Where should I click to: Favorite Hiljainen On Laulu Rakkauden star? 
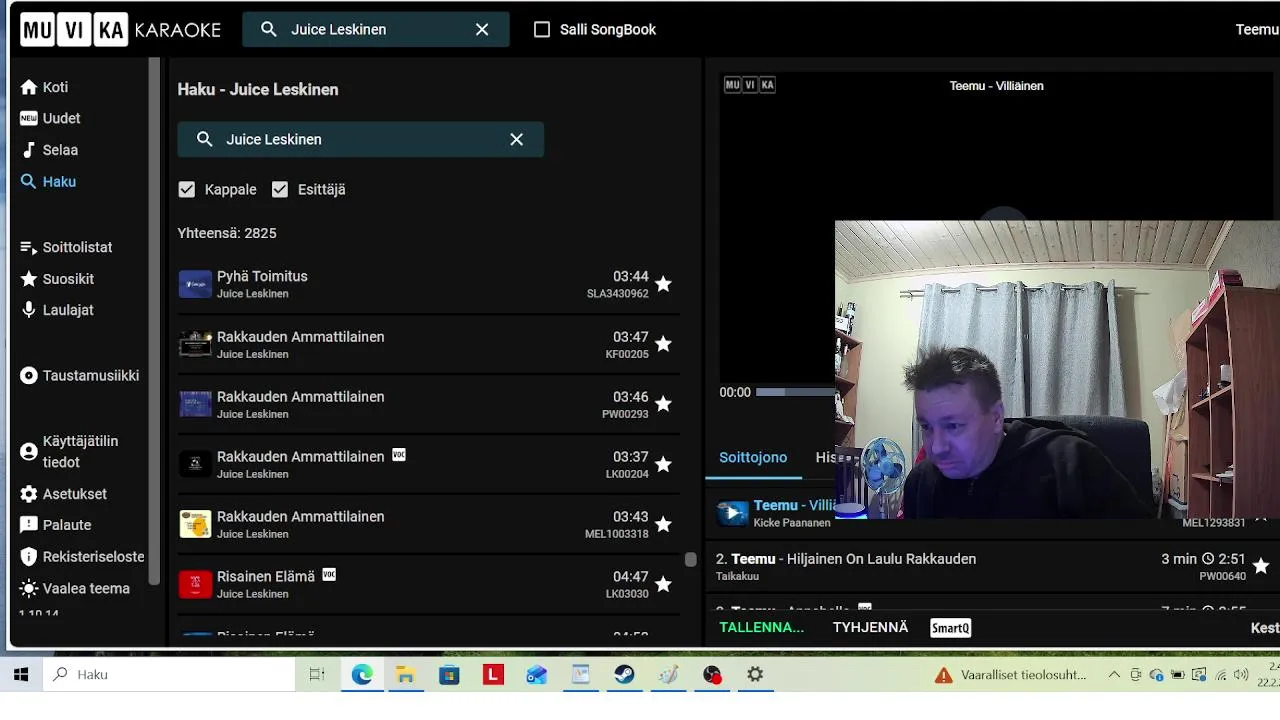click(1261, 566)
